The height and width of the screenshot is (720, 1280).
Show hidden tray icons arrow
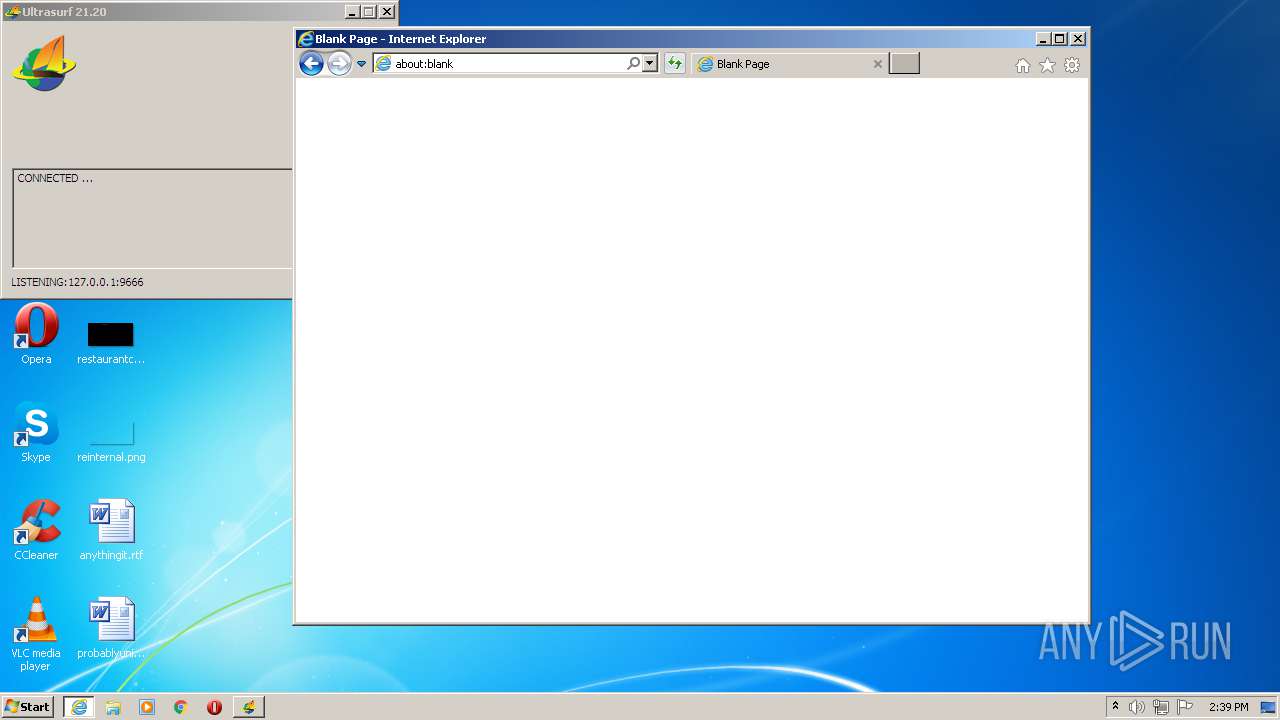tap(1116, 707)
